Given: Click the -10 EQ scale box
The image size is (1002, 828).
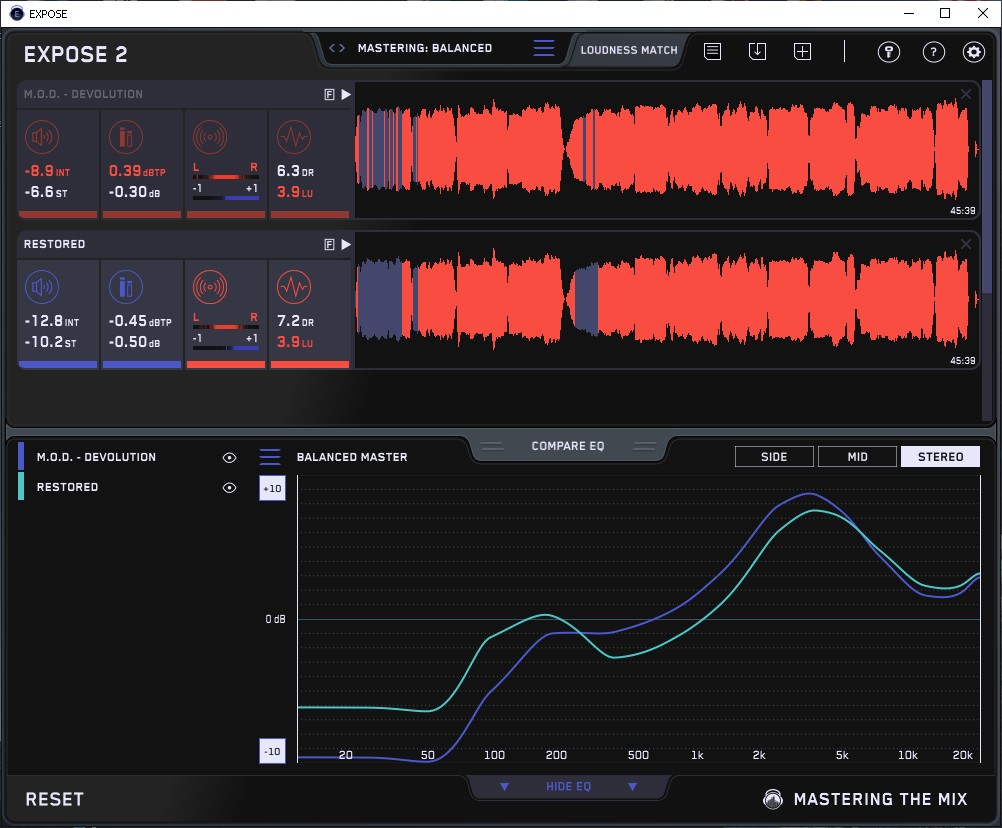Looking at the screenshot, I should (272, 751).
